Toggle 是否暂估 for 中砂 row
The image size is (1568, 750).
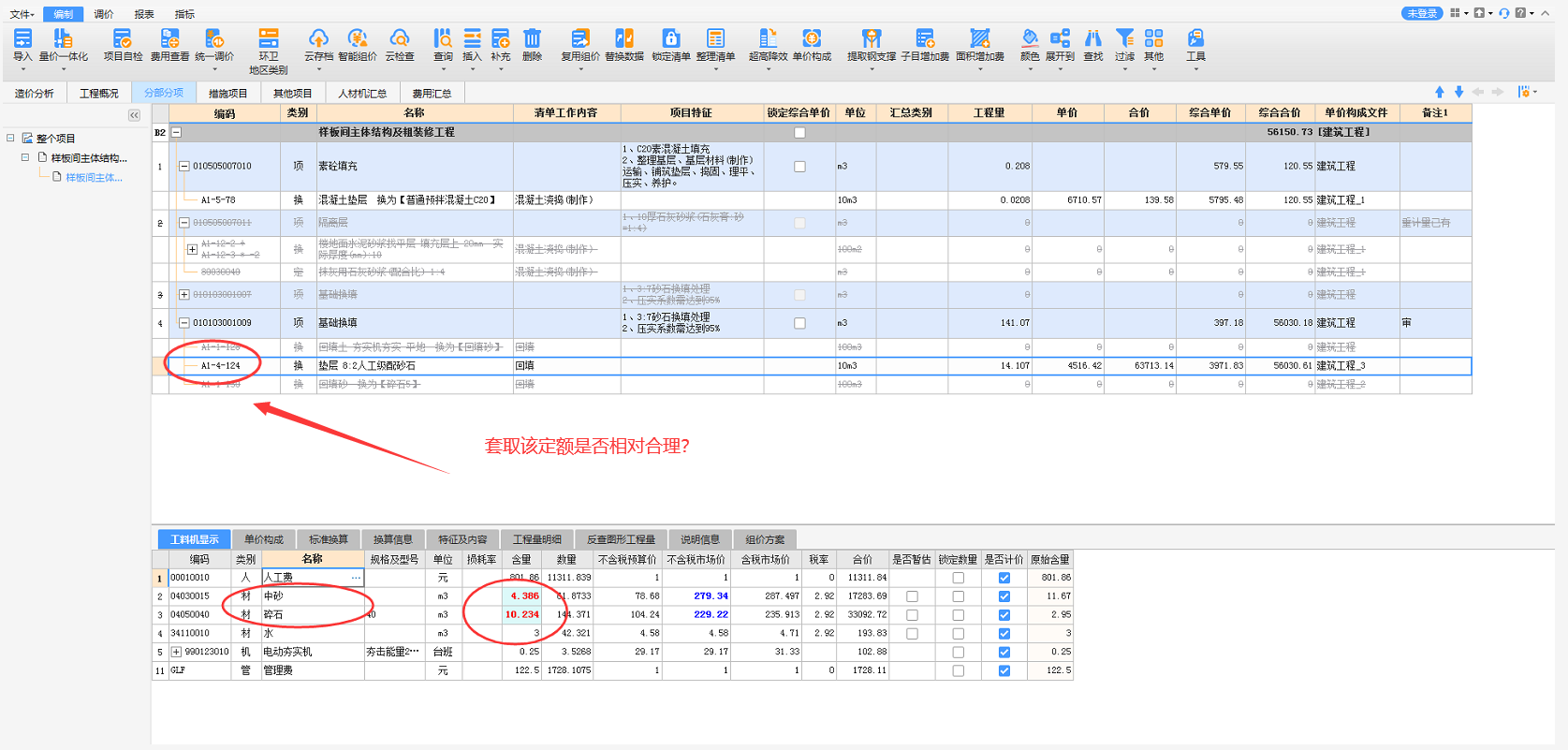(x=912, y=596)
